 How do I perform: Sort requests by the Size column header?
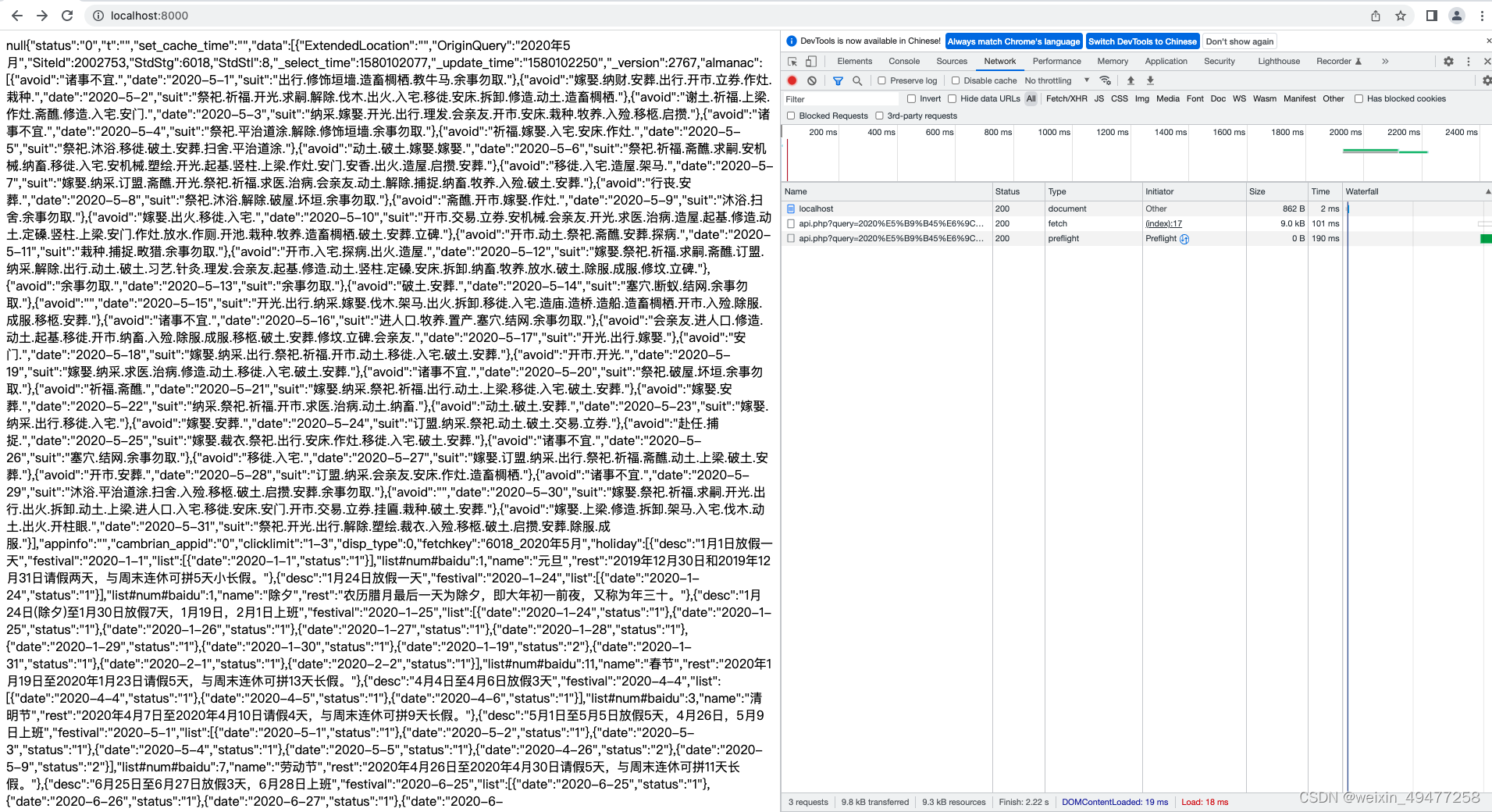click(1277, 191)
